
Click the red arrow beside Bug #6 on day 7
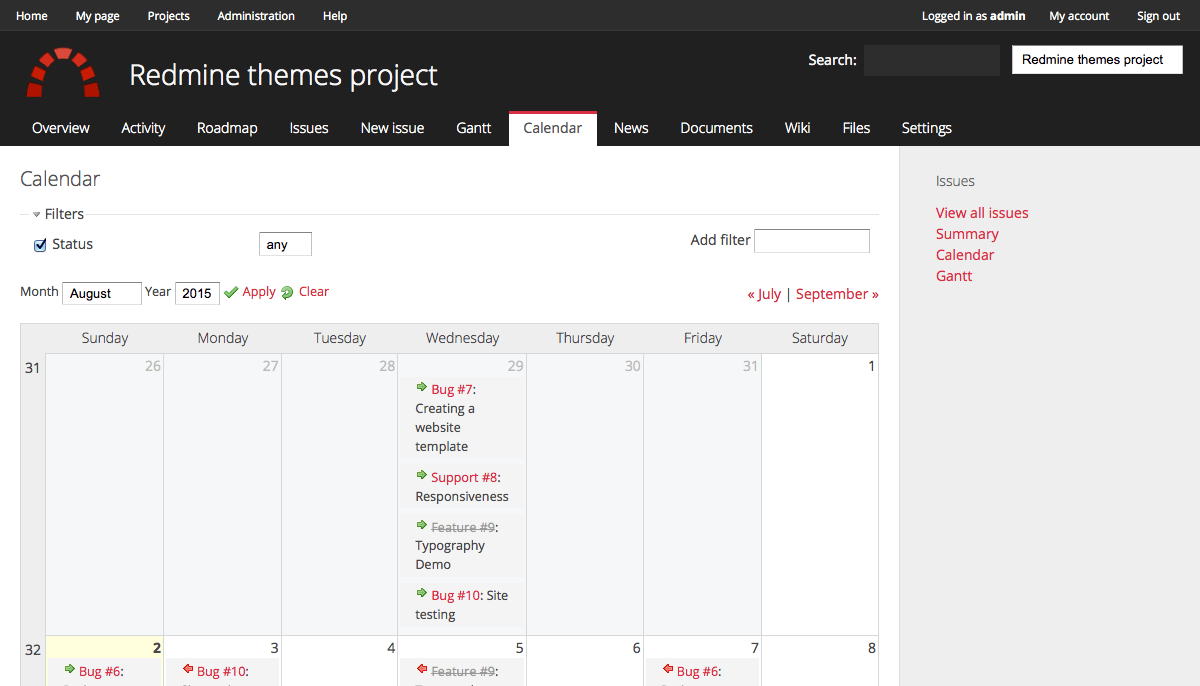pos(667,670)
